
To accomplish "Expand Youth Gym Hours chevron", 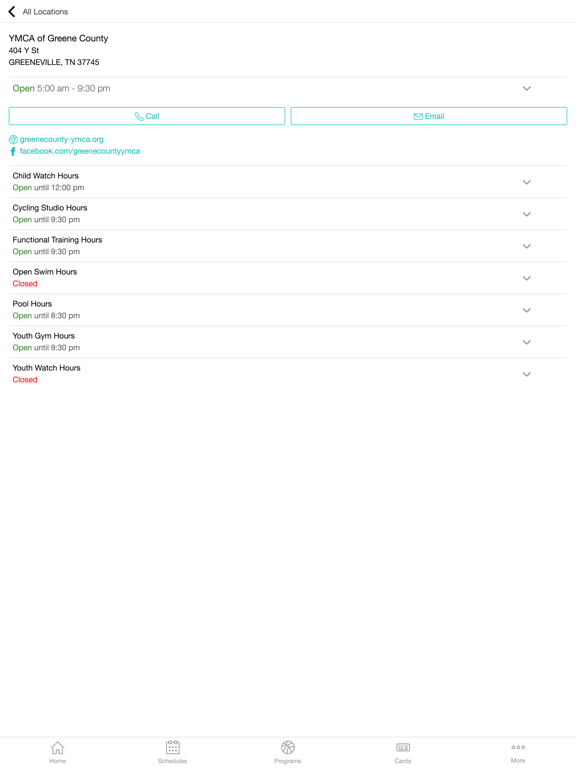I will pyautogui.click(x=527, y=342).
